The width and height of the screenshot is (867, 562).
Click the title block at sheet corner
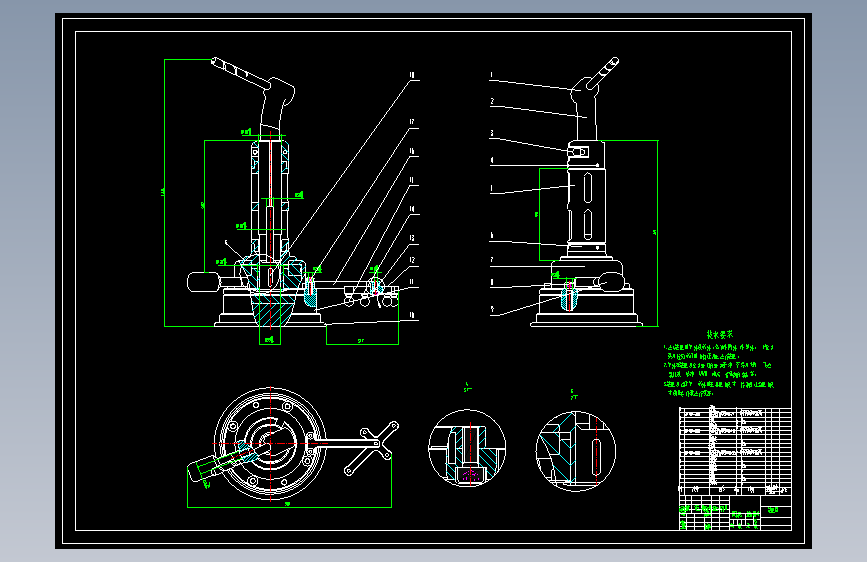(735, 513)
